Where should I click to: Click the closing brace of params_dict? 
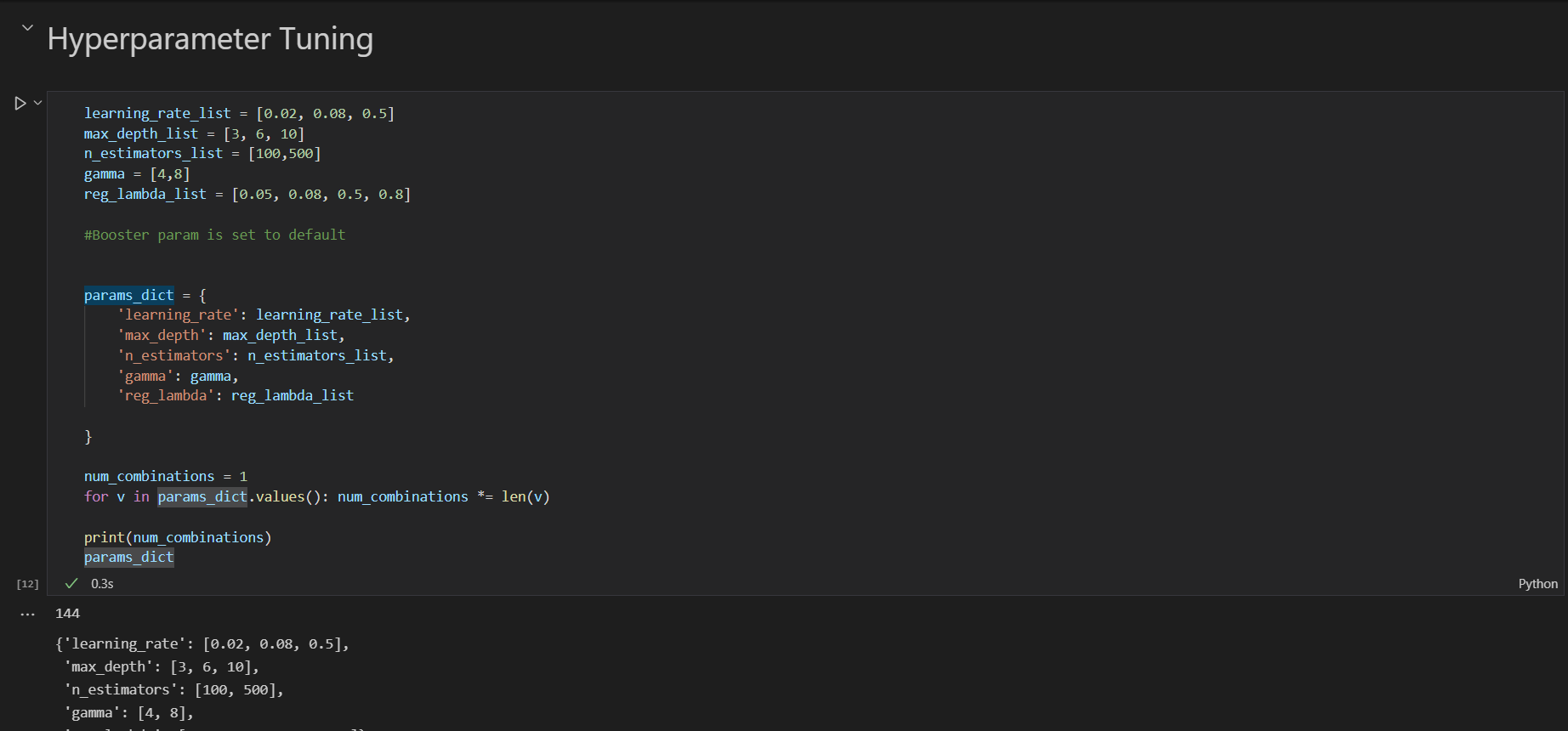coord(88,436)
